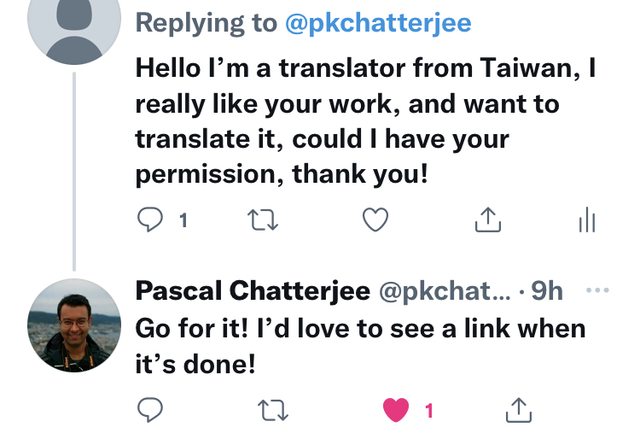Viewport: 640px width, 445px height.
Task: Open more options on Pascal's reply
Action: click(x=597, y=291)
